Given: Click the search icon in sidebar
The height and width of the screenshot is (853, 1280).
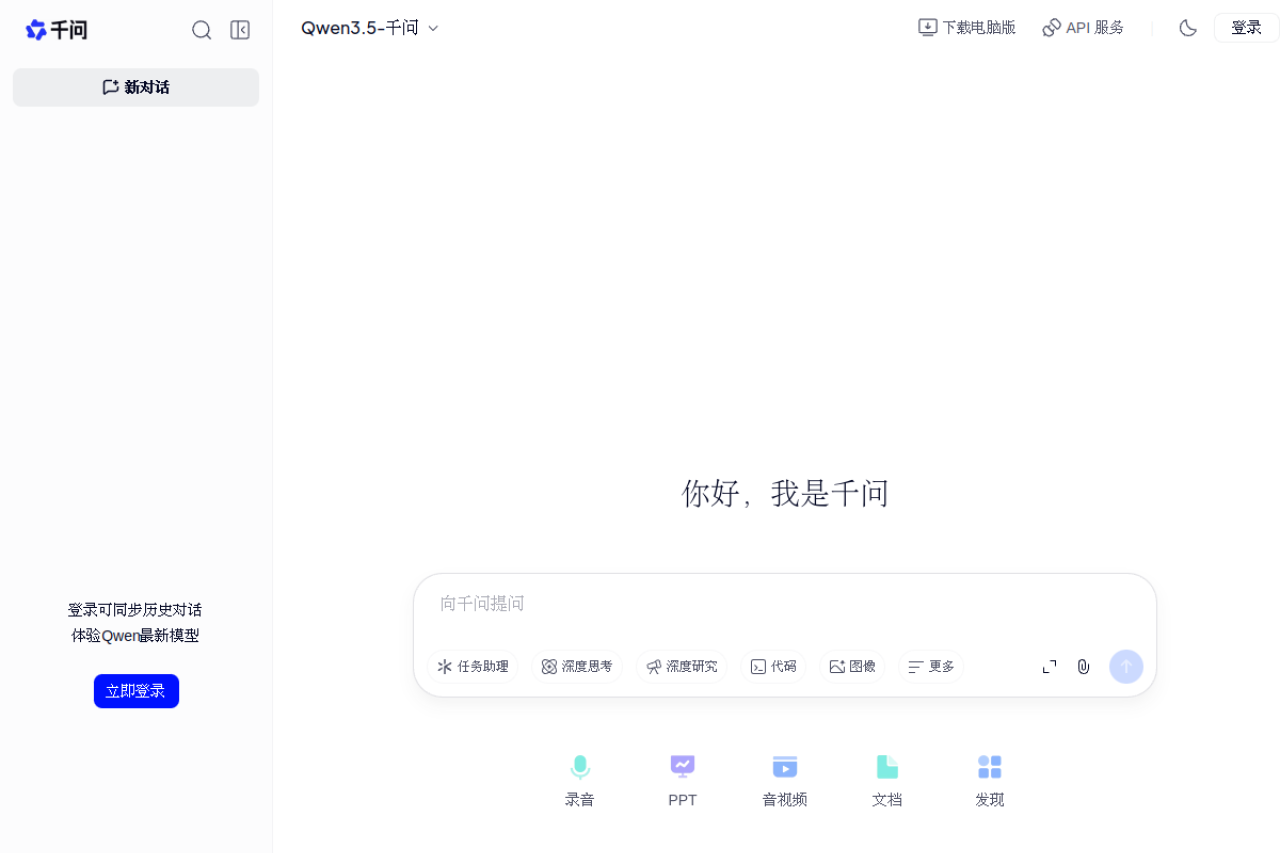Looking at the screenshot, I should 201,30.
